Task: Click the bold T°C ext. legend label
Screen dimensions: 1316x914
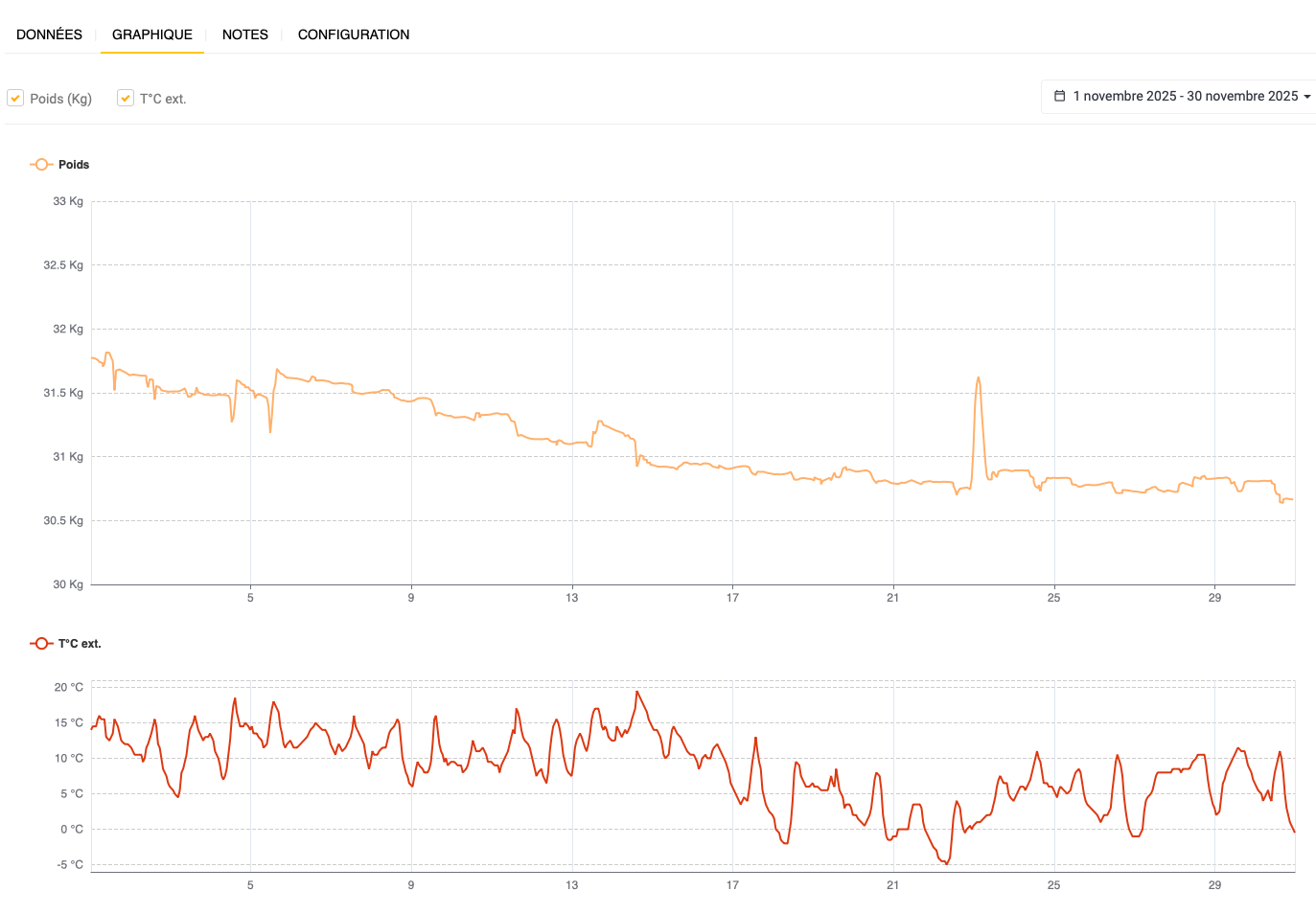Action: pyautogui.click(x=80, y=644)
